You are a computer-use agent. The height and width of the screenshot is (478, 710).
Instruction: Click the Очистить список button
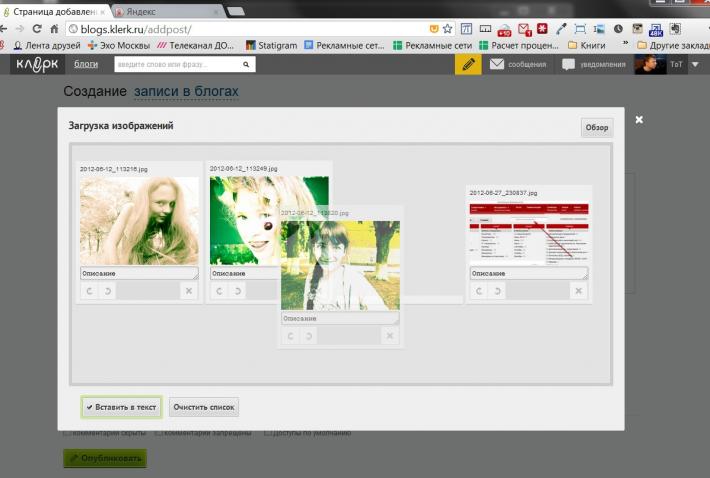(x=204, y=407)
